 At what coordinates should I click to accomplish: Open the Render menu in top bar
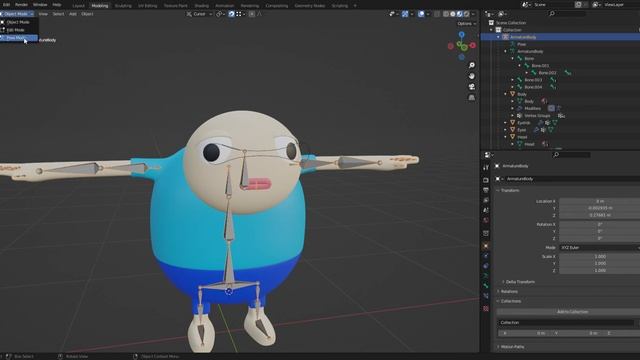tap(21, 5)
